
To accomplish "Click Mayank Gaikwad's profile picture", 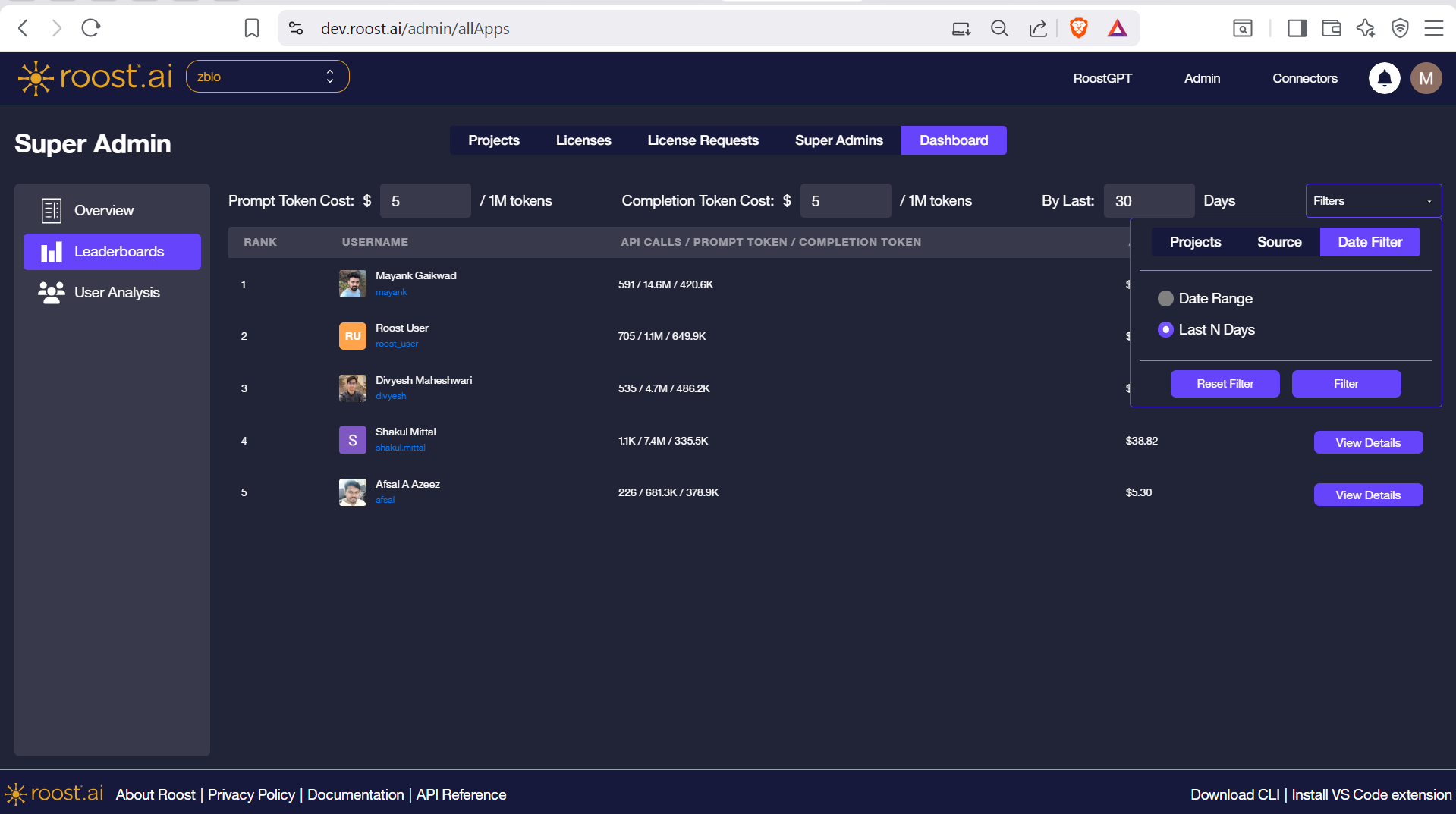I will point(352,284).
